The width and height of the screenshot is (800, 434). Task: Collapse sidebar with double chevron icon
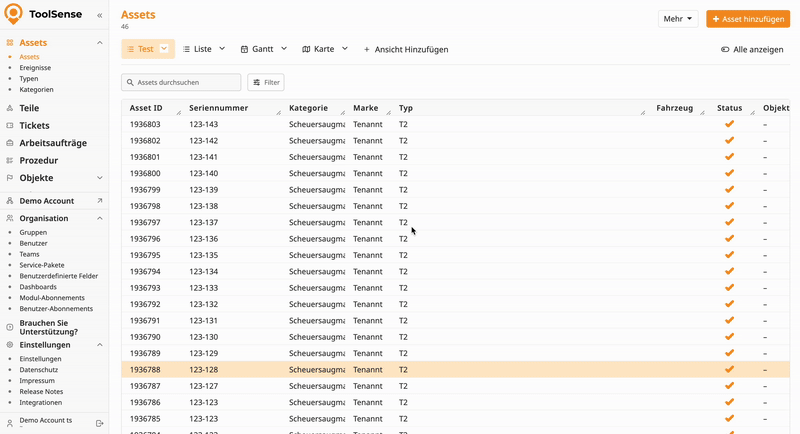pos(99,16)
